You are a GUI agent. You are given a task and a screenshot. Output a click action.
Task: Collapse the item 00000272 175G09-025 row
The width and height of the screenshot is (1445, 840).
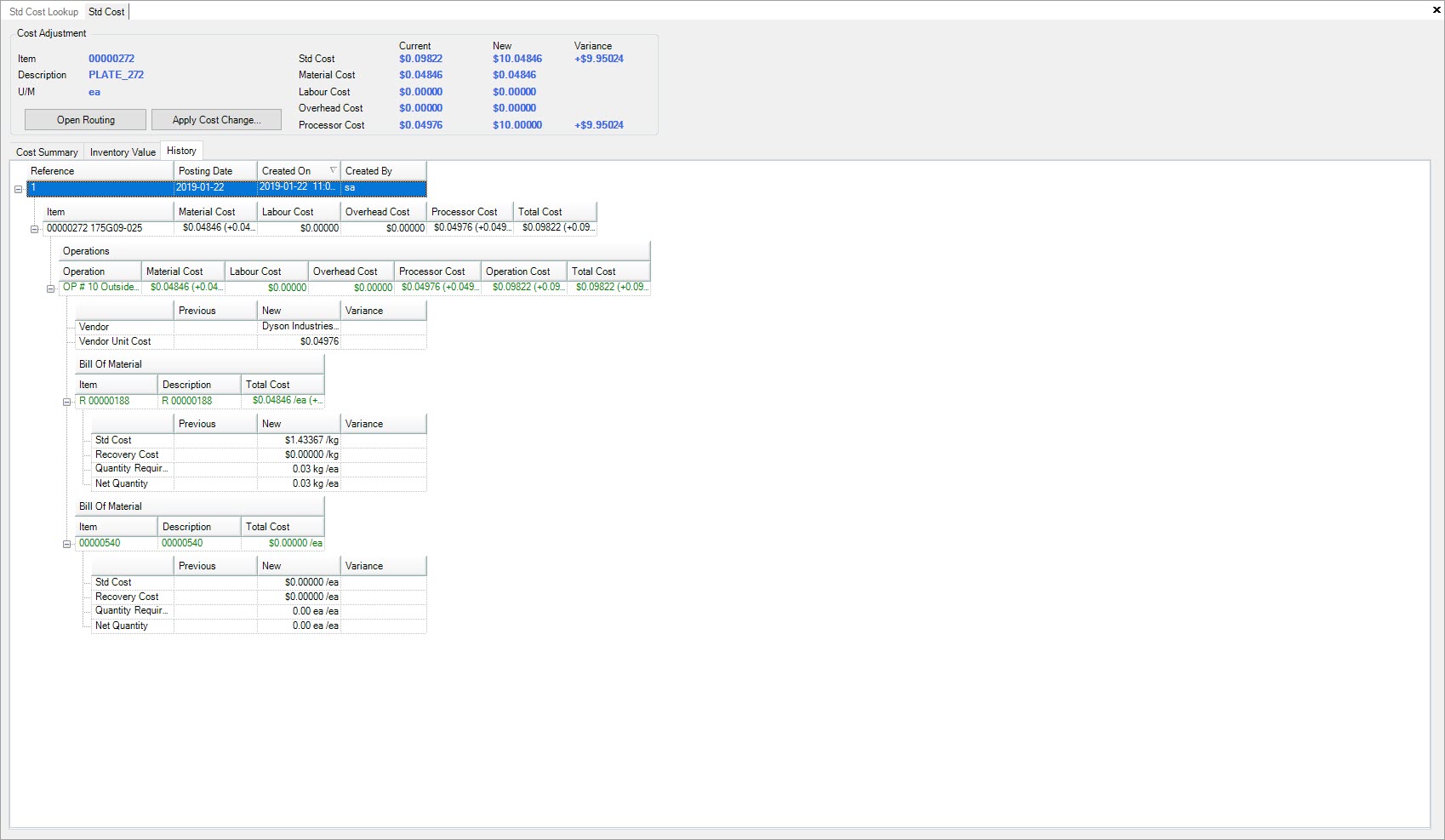point(34,229)
